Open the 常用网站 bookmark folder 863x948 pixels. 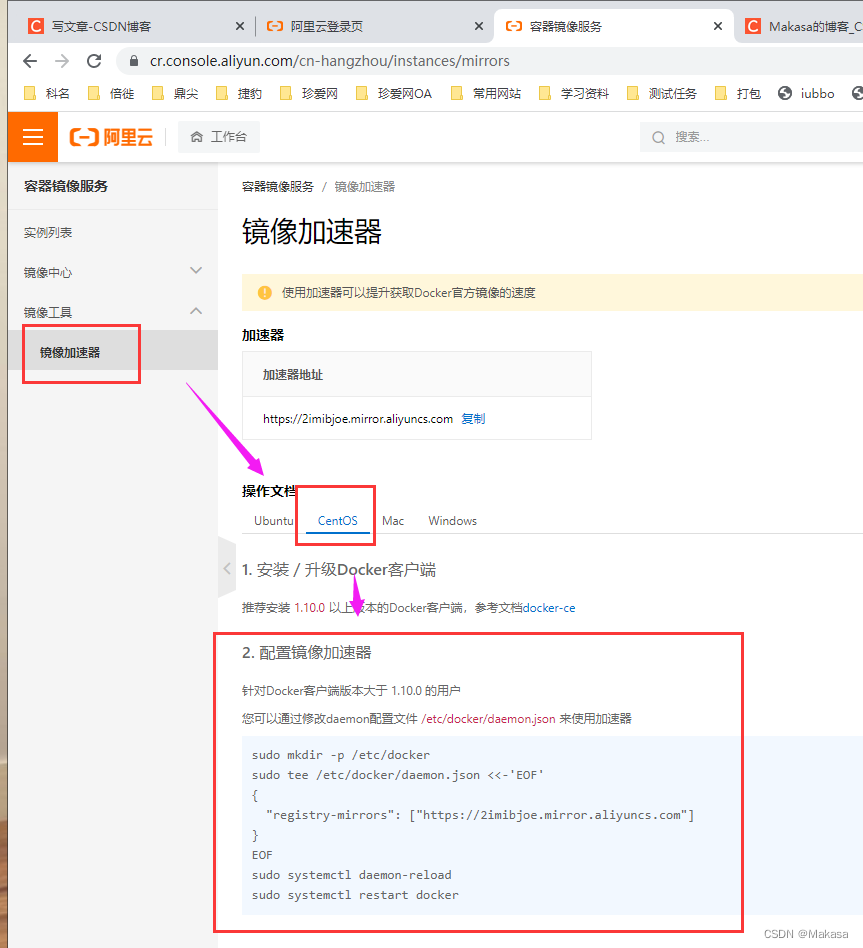click(x=486, y=93)
